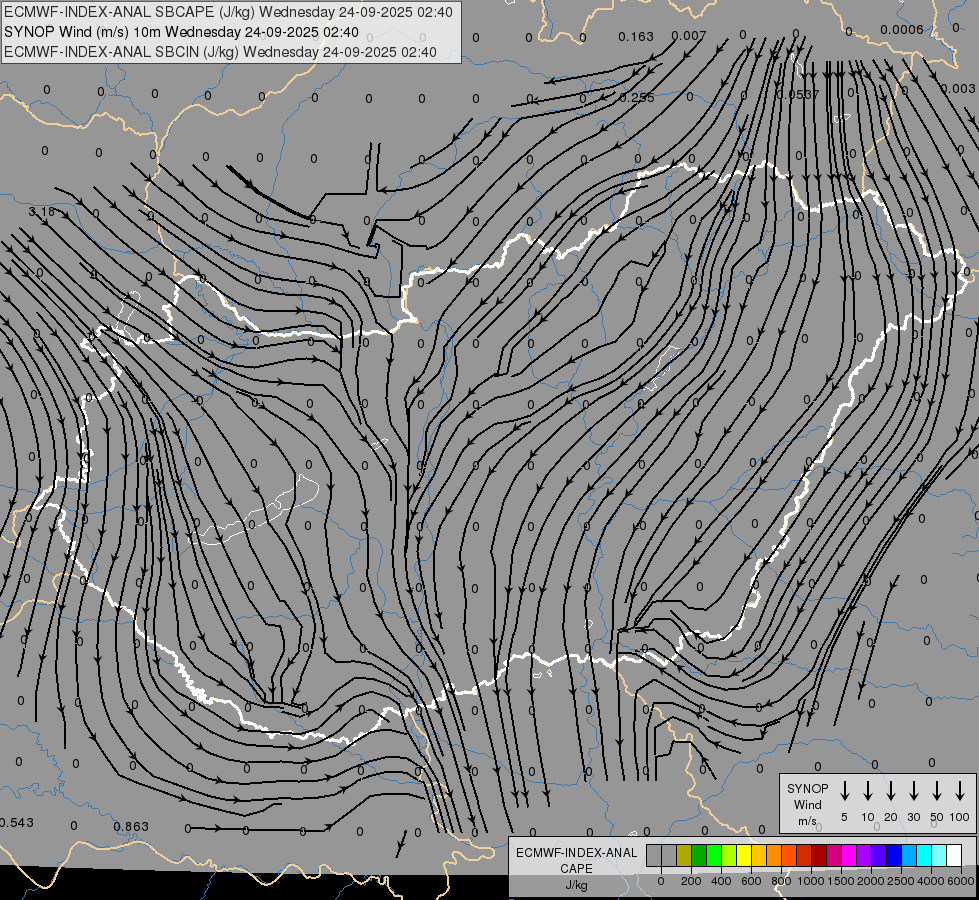Image resolution: width=979 pixels, height=900 pixels.
Task: Click the SYNOP label in wind legend
Action: pyautogui.click(x=807, y=788)
